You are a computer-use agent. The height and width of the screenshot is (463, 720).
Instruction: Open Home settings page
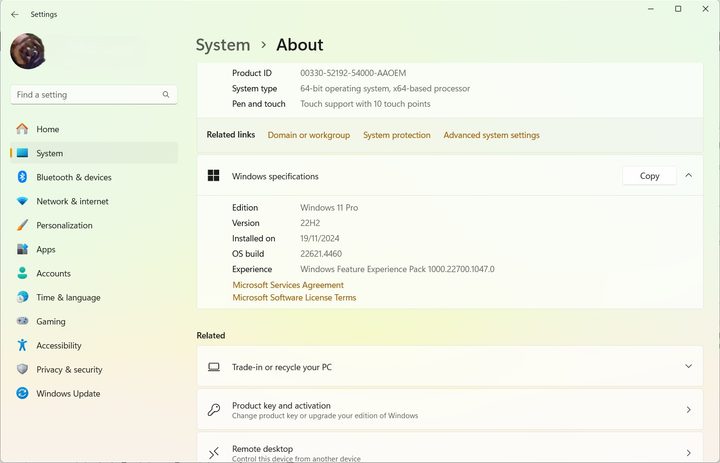pyautogui.click(x=94, y=129)
